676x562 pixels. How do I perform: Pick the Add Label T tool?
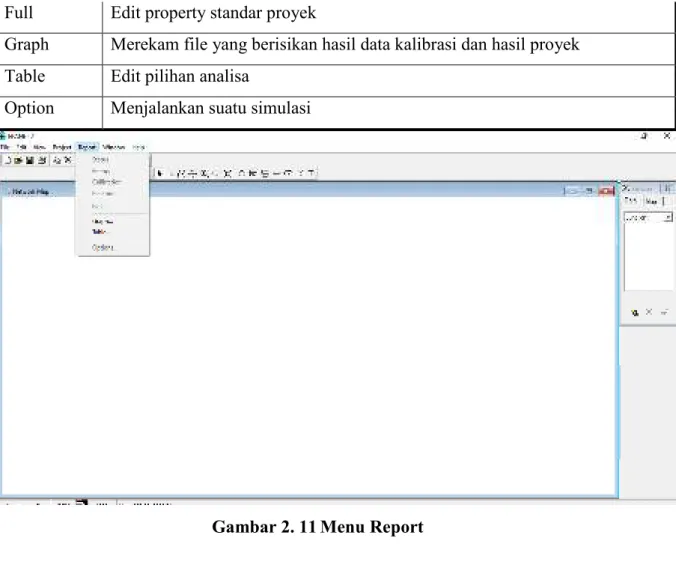311,173
